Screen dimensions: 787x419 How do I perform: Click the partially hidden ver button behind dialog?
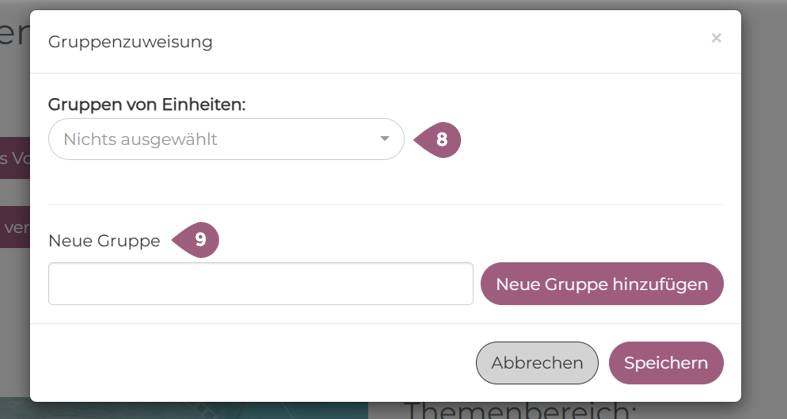pos(14,227)
